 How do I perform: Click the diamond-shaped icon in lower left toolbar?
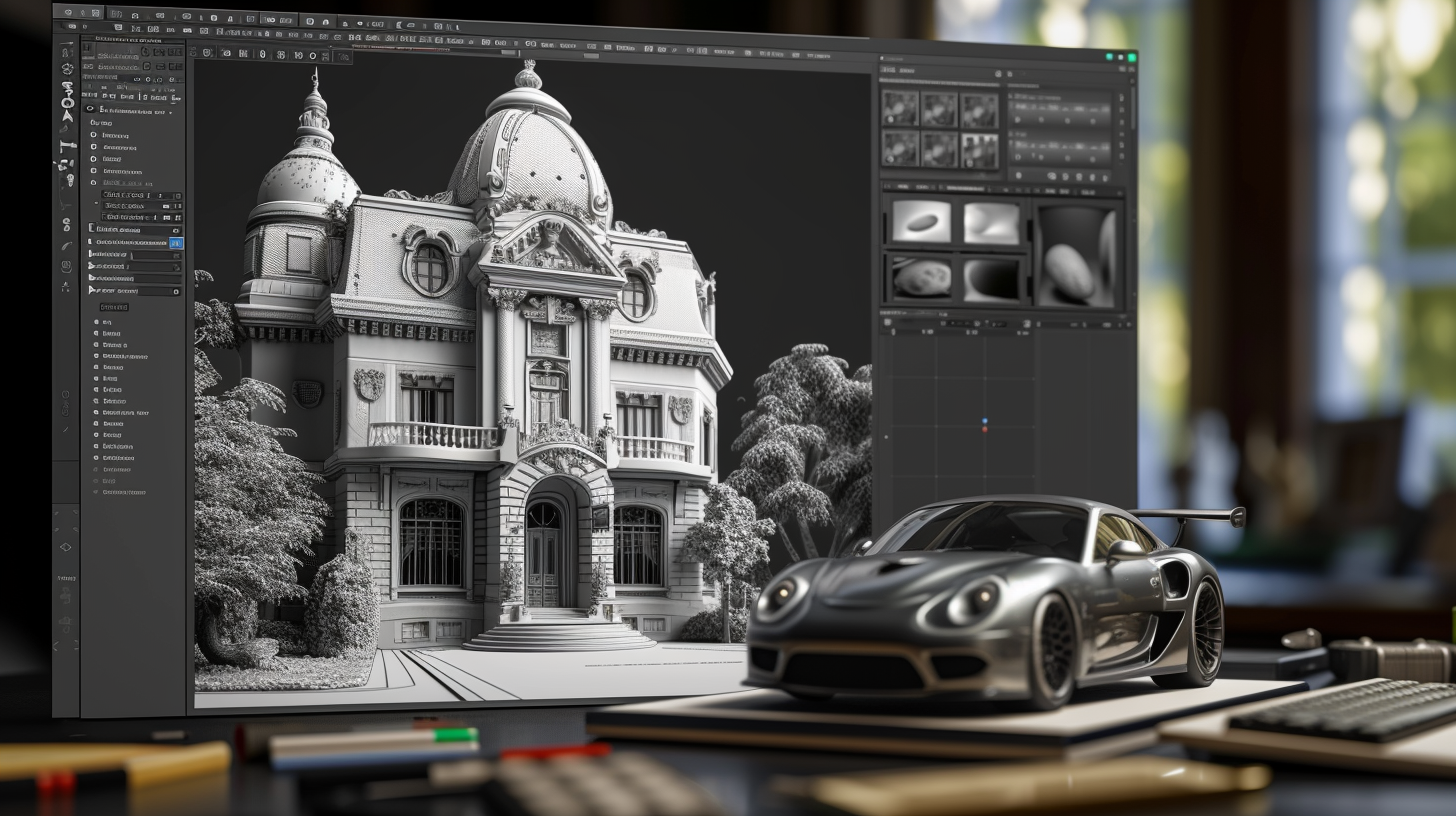[x=66, y=546]
